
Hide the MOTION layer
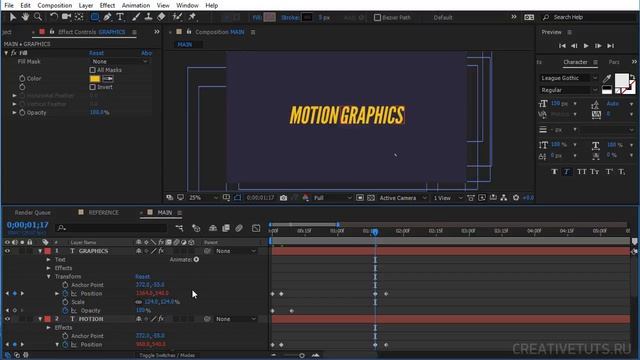coord(7,319)
